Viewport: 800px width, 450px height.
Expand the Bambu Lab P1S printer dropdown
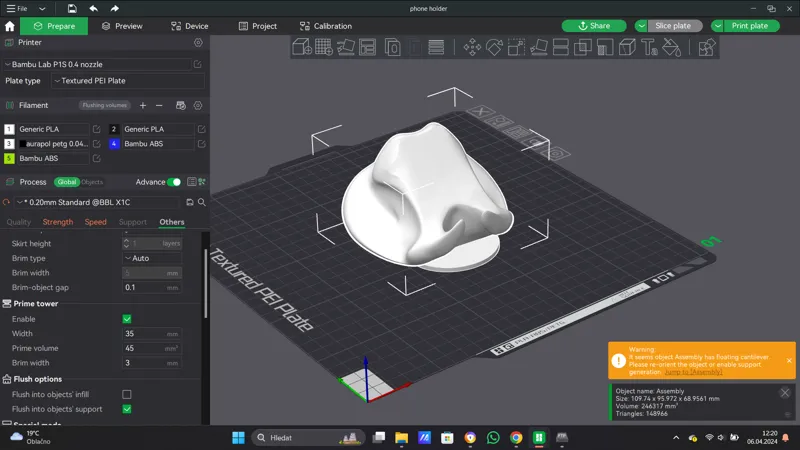click(97, 64)
